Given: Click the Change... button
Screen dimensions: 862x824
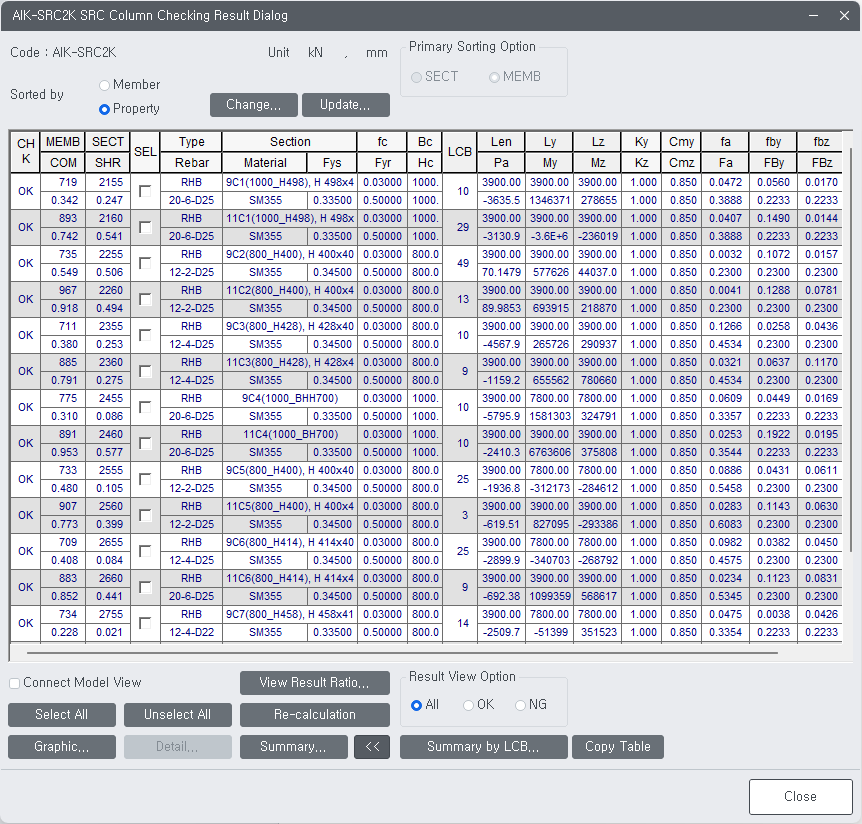Looking at the screenshot, I should tap(253, 104).
